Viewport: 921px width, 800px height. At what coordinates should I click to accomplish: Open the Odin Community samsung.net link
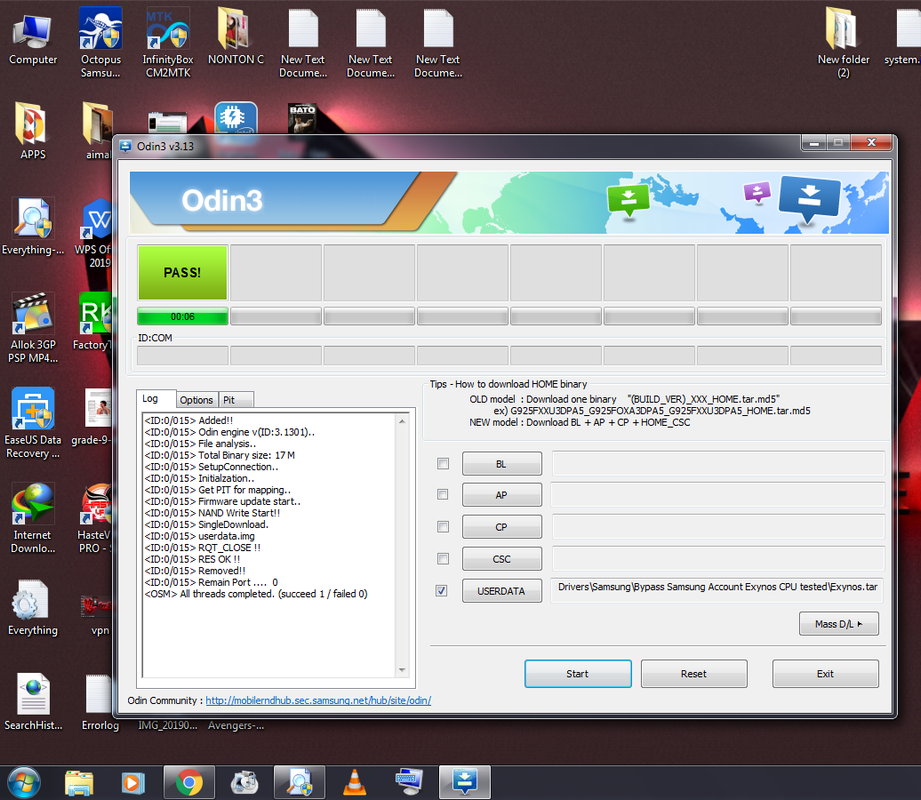(x=318, y=700)
